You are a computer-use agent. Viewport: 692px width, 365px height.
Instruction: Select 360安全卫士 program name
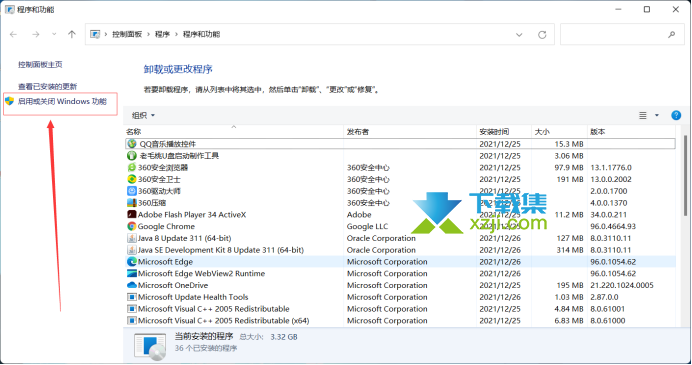[x=159, y=179]
